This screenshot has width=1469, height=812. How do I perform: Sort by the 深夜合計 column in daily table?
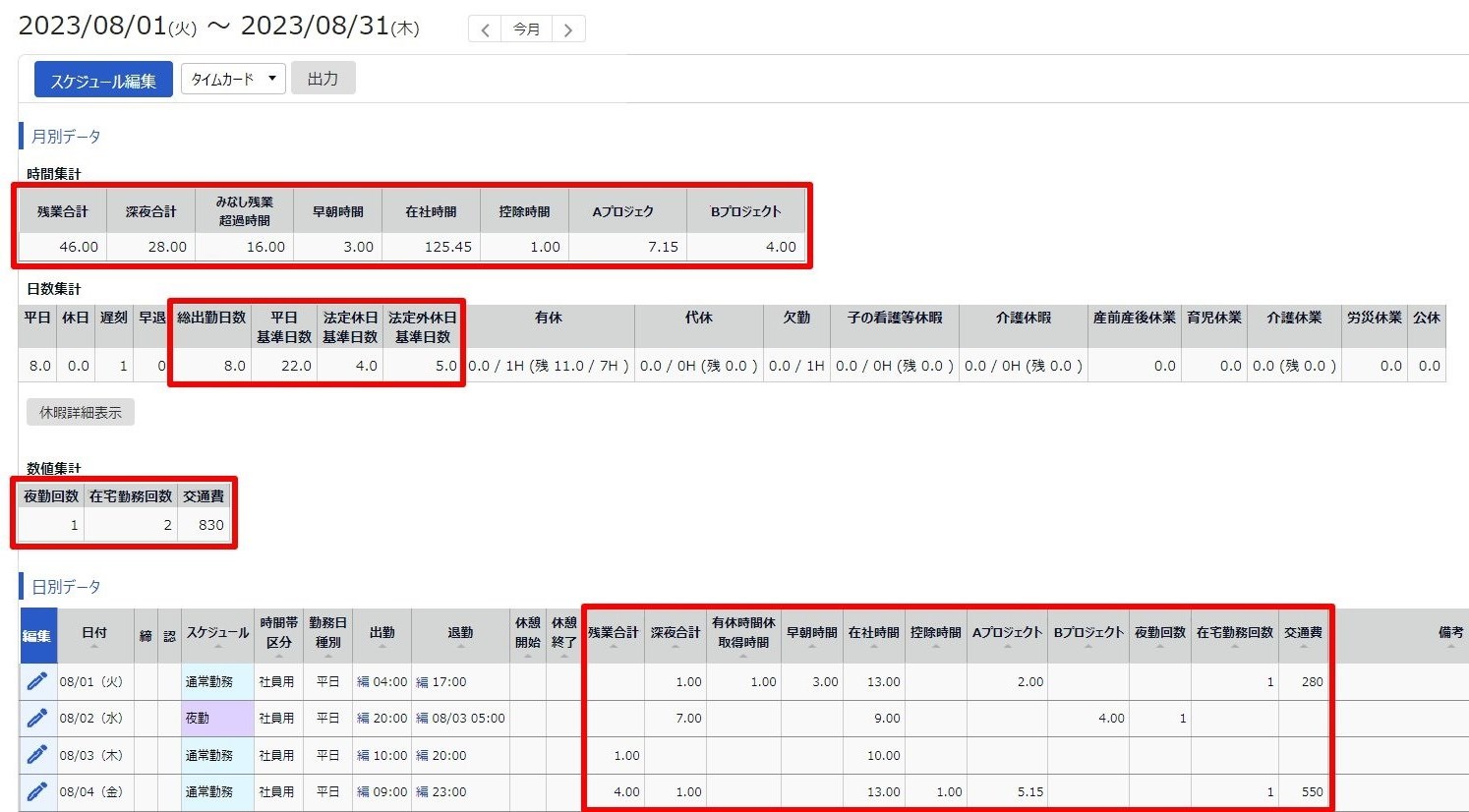676,634
